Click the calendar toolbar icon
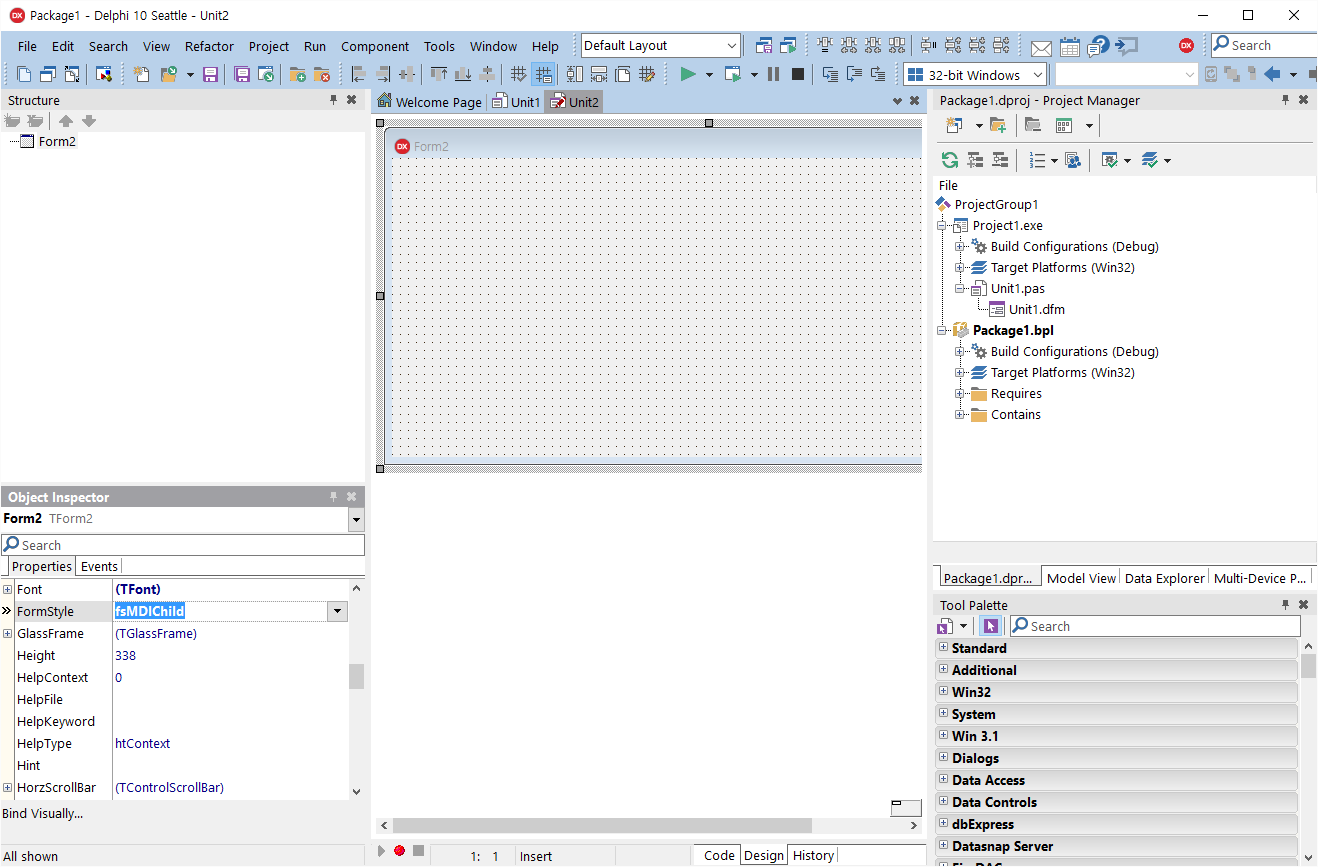This screenshot has height=867, width=1318. [1070, 46]
